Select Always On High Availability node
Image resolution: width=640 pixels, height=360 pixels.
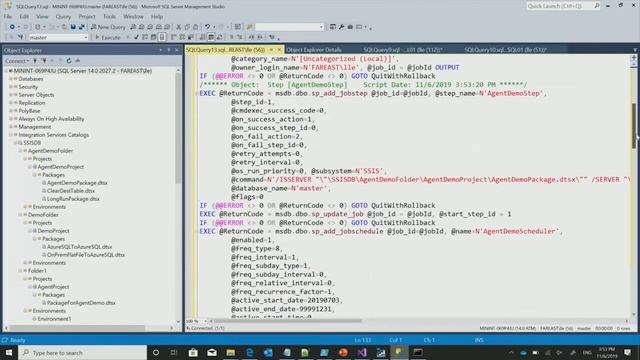(51, 119)
